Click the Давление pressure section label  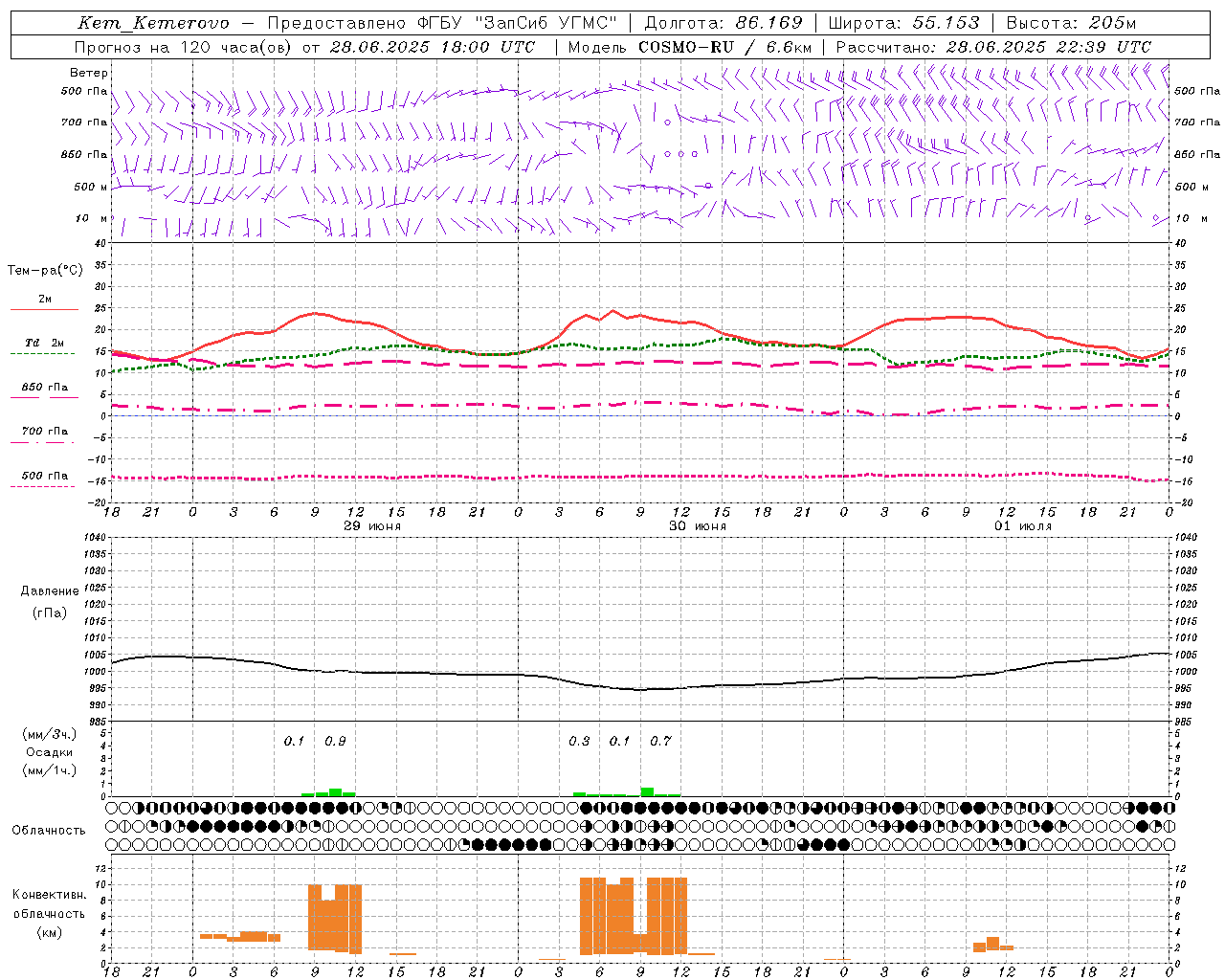(x=50, y=591)
